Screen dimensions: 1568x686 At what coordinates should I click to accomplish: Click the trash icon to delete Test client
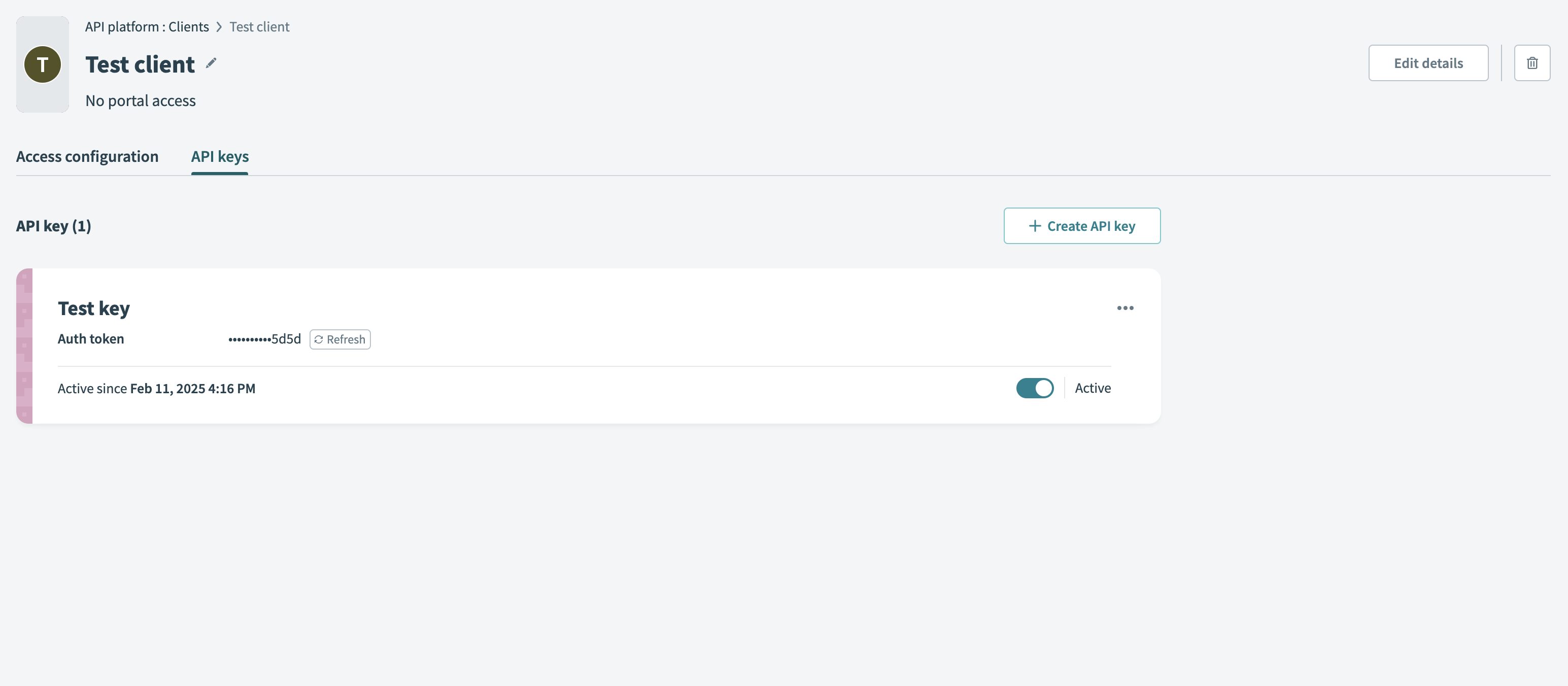pos(1532,63)
